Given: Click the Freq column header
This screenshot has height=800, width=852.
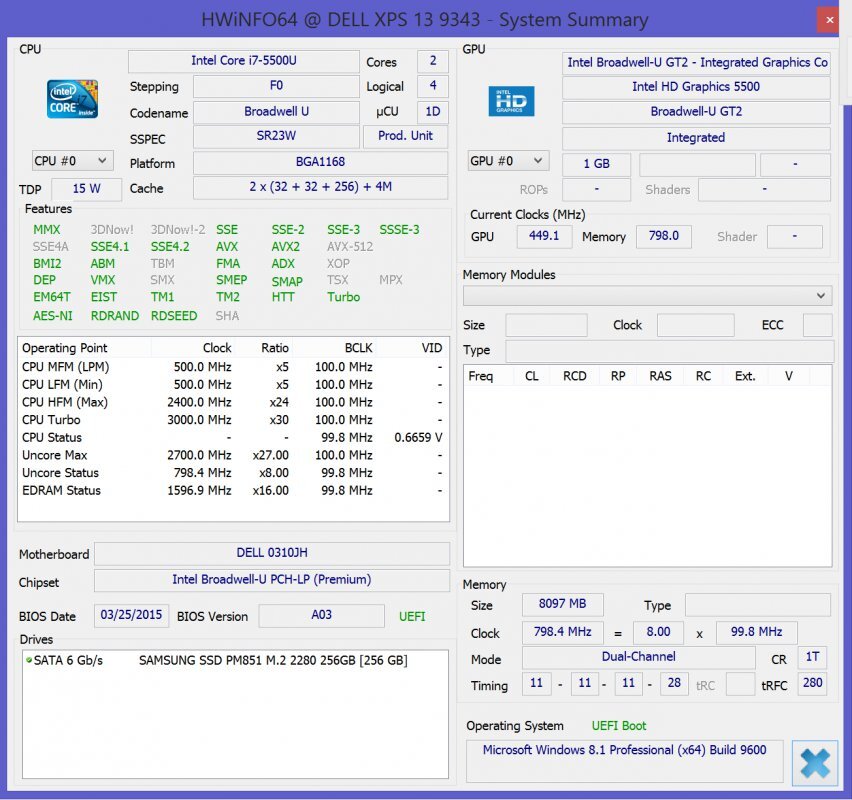Looking at the screenshot, I should click(481, 376).
